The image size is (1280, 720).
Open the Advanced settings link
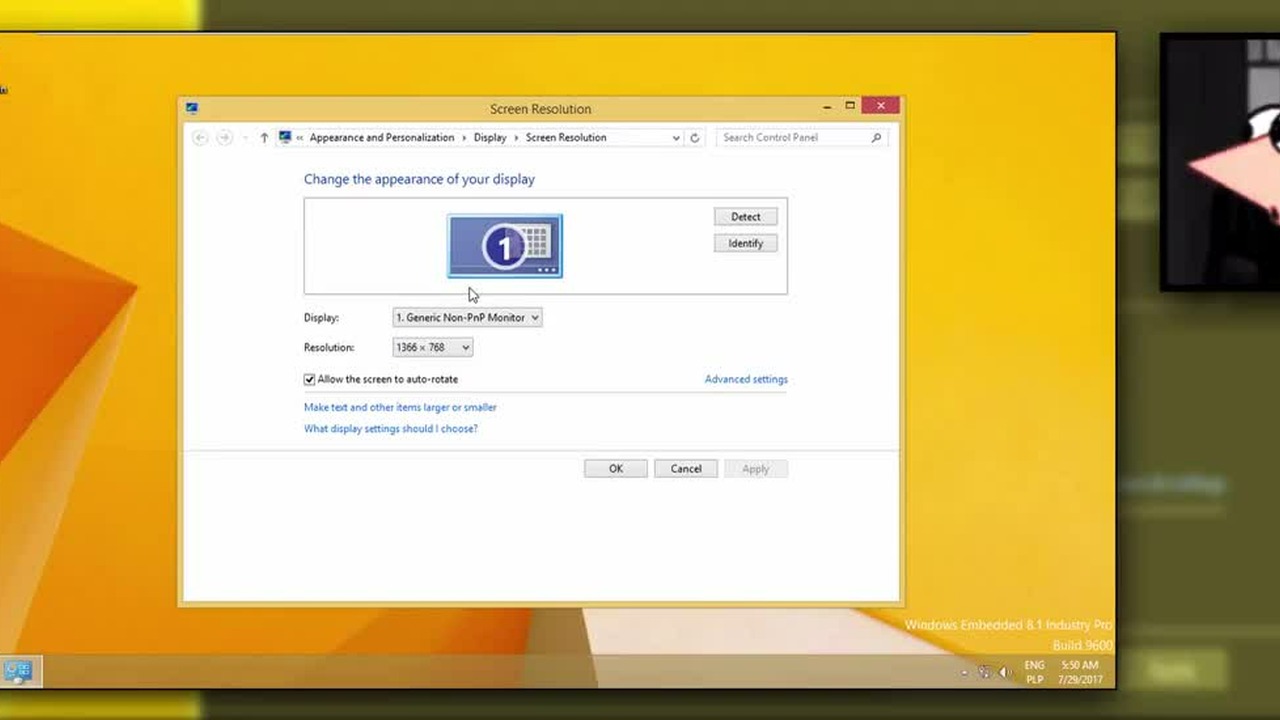tap(746, 380)
